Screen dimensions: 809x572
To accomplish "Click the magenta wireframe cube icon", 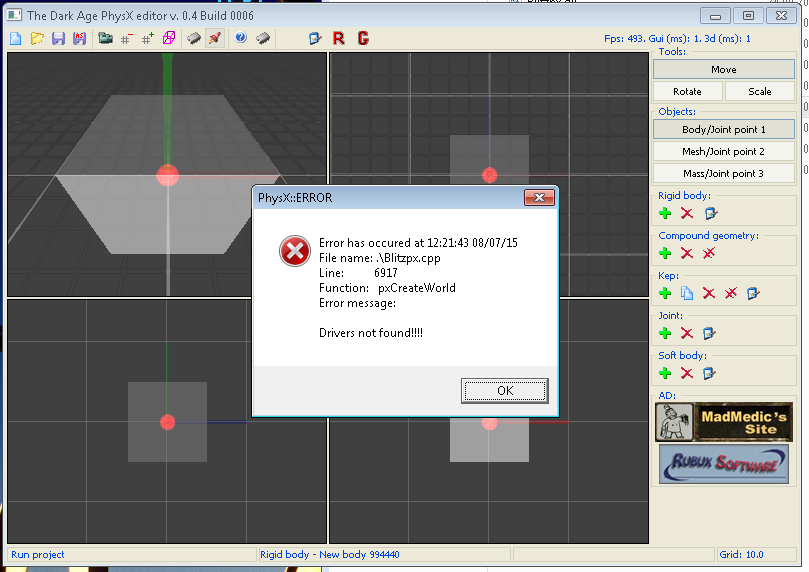I will (169, 38).
